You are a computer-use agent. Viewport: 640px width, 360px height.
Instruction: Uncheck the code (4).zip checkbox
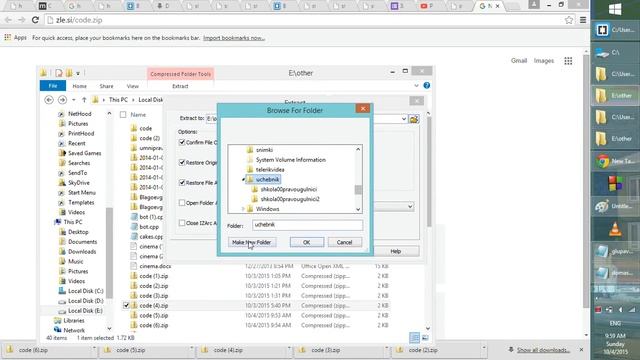[x=126, y=305]
